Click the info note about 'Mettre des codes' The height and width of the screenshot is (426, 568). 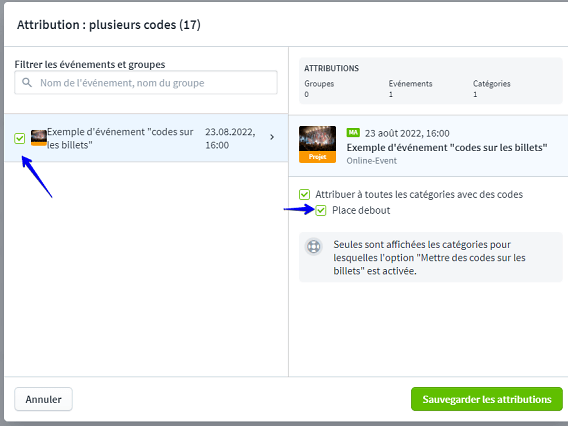click(x=430, y=258)
